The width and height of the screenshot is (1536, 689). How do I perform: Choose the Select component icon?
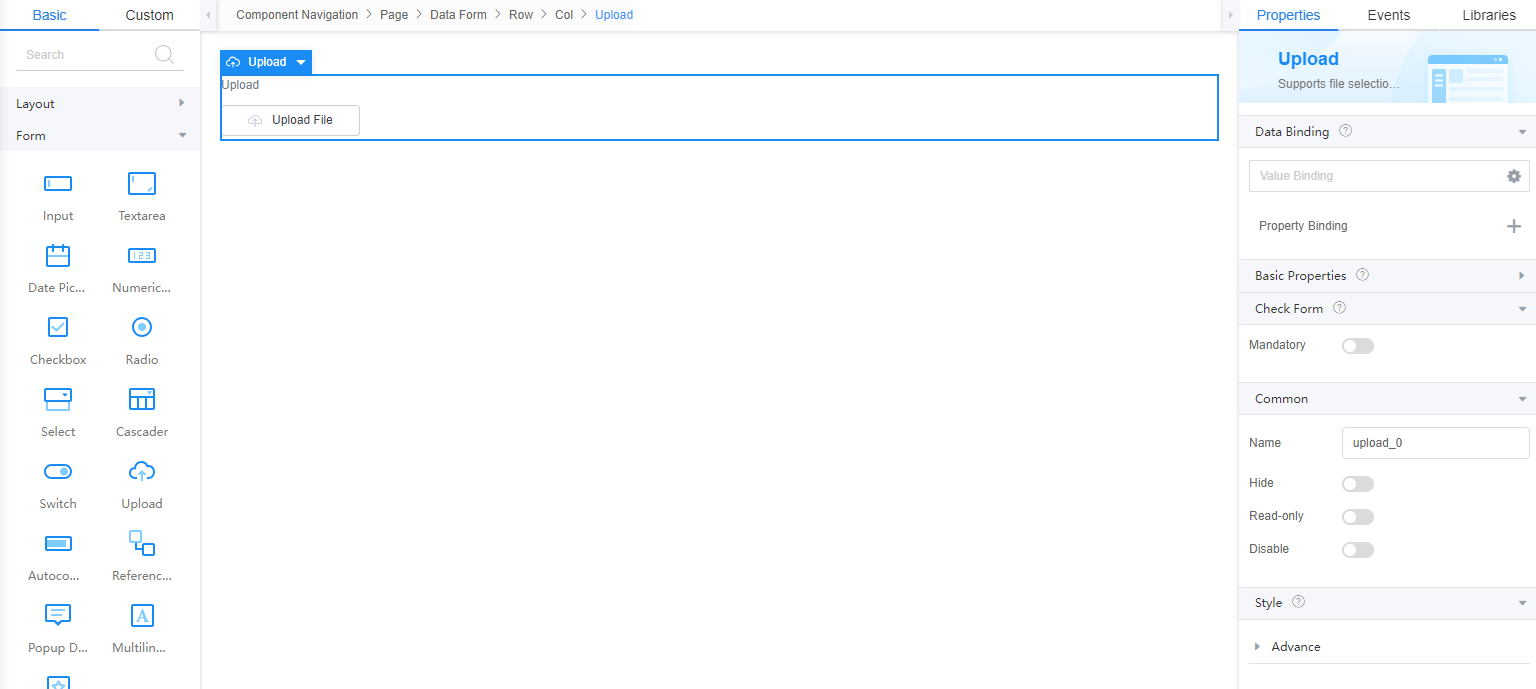click(x=58, y=399)
